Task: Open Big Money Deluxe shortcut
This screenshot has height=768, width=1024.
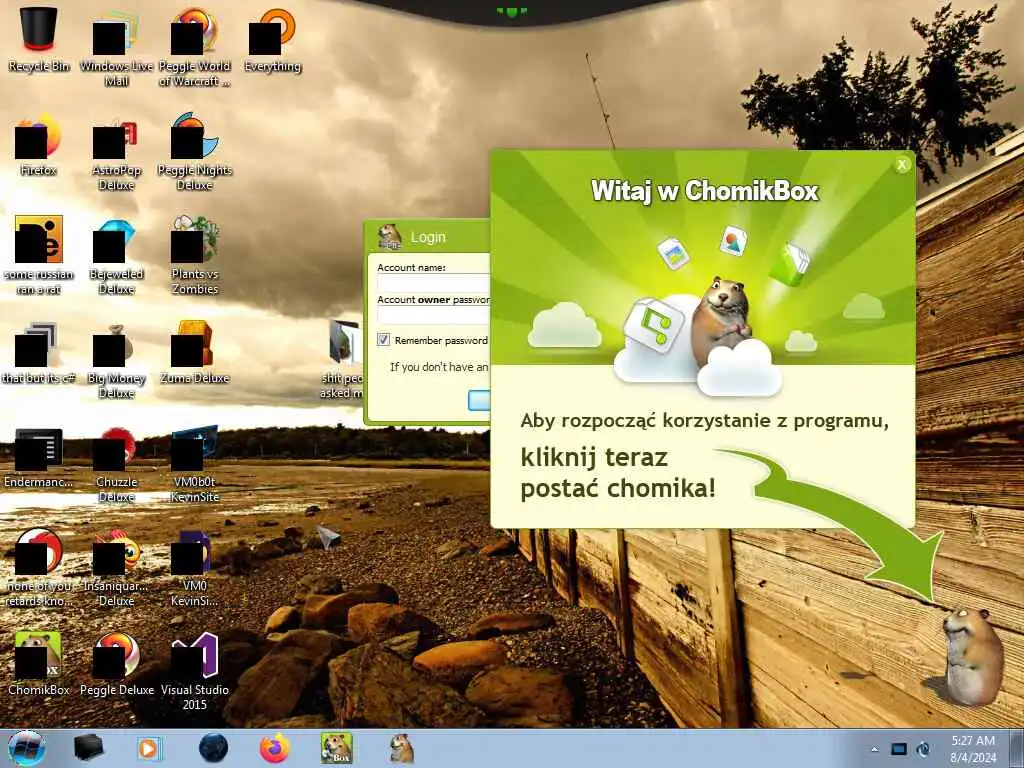Action: coord(116,360)
